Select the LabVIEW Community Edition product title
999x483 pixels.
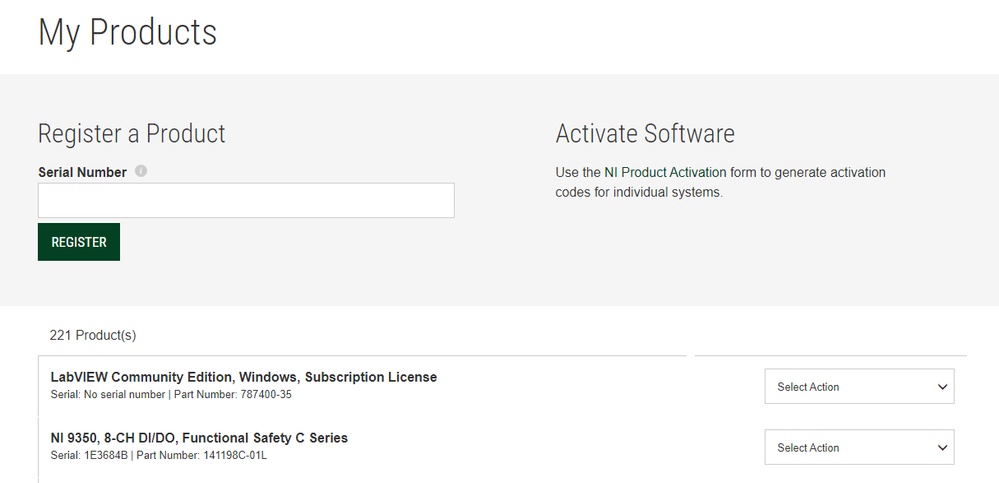(243, 377)
